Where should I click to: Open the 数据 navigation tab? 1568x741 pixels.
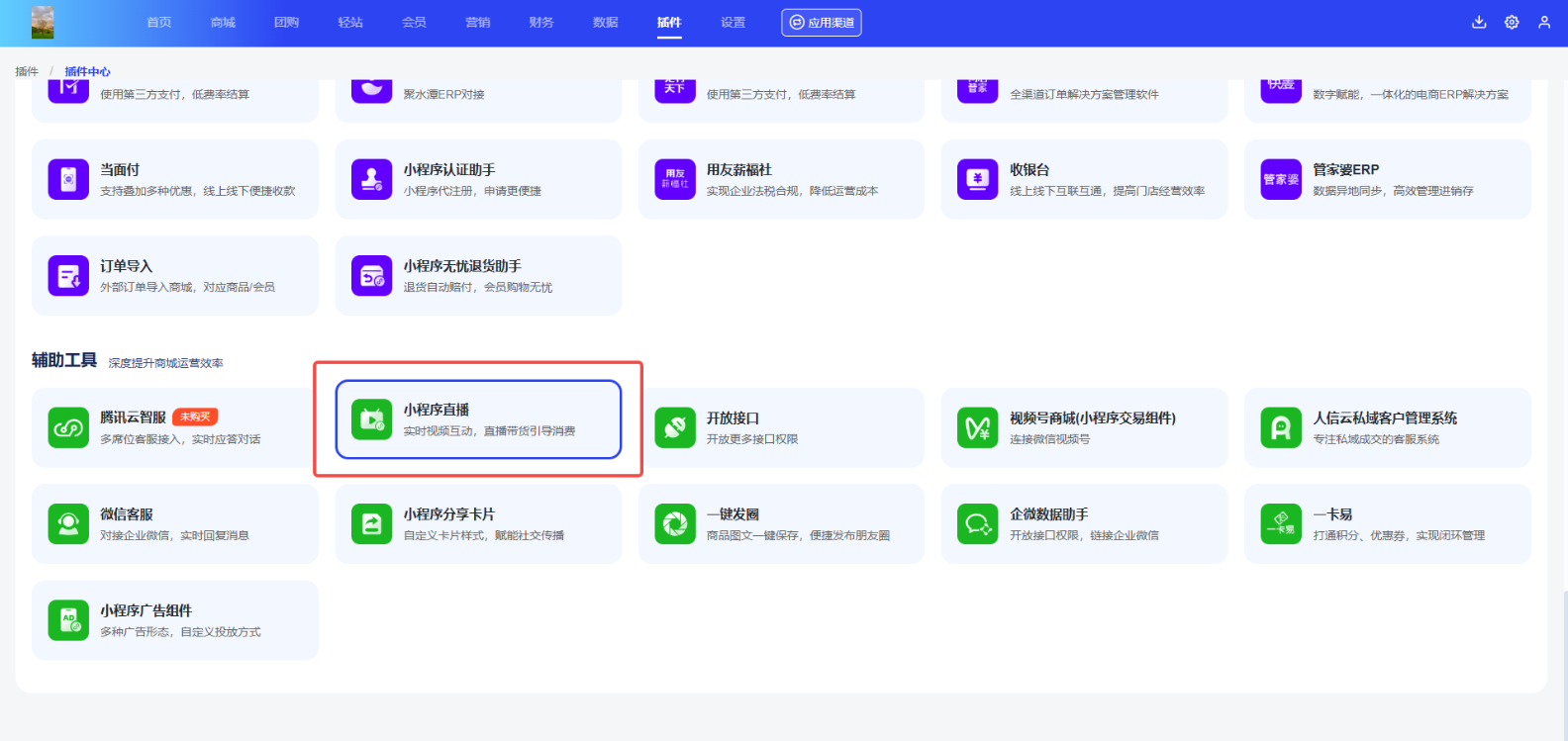click(x=605, y=22)
